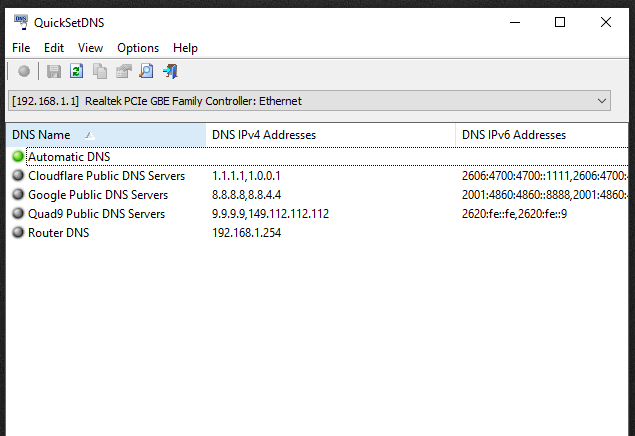
Task: Click the Copy toolbar icon
Action: pyautogui.click(x=100, y=71)
